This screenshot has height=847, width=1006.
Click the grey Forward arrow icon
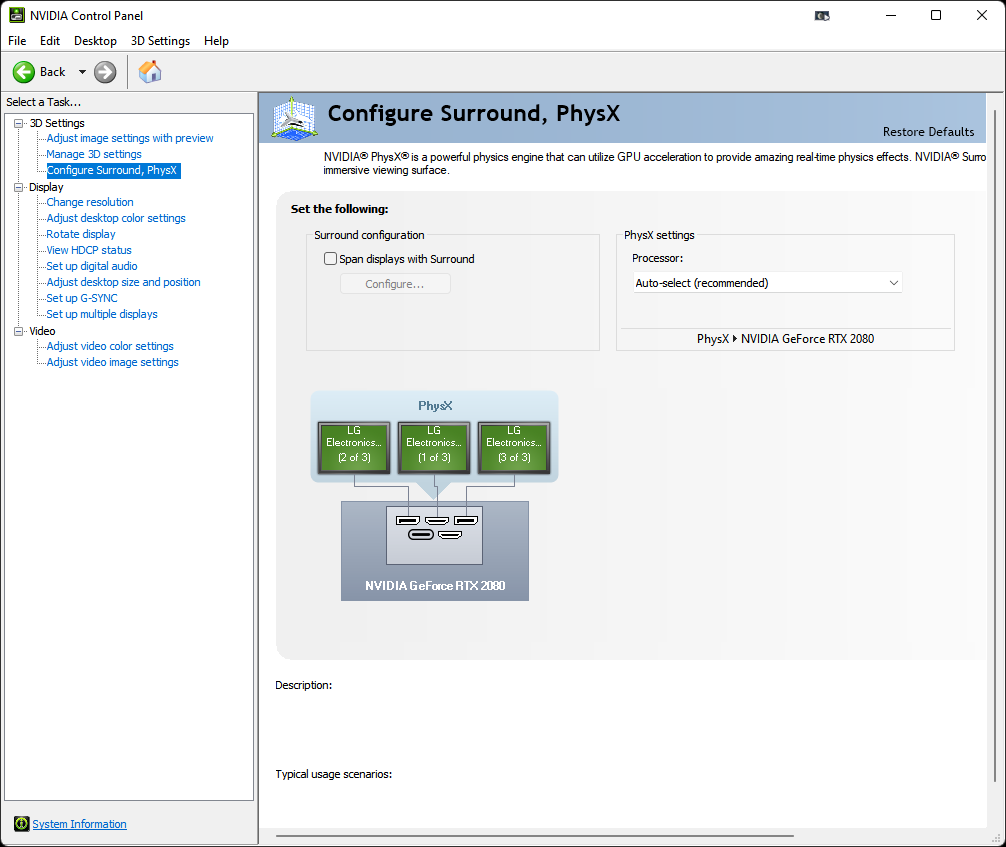[x=105, y=72]
